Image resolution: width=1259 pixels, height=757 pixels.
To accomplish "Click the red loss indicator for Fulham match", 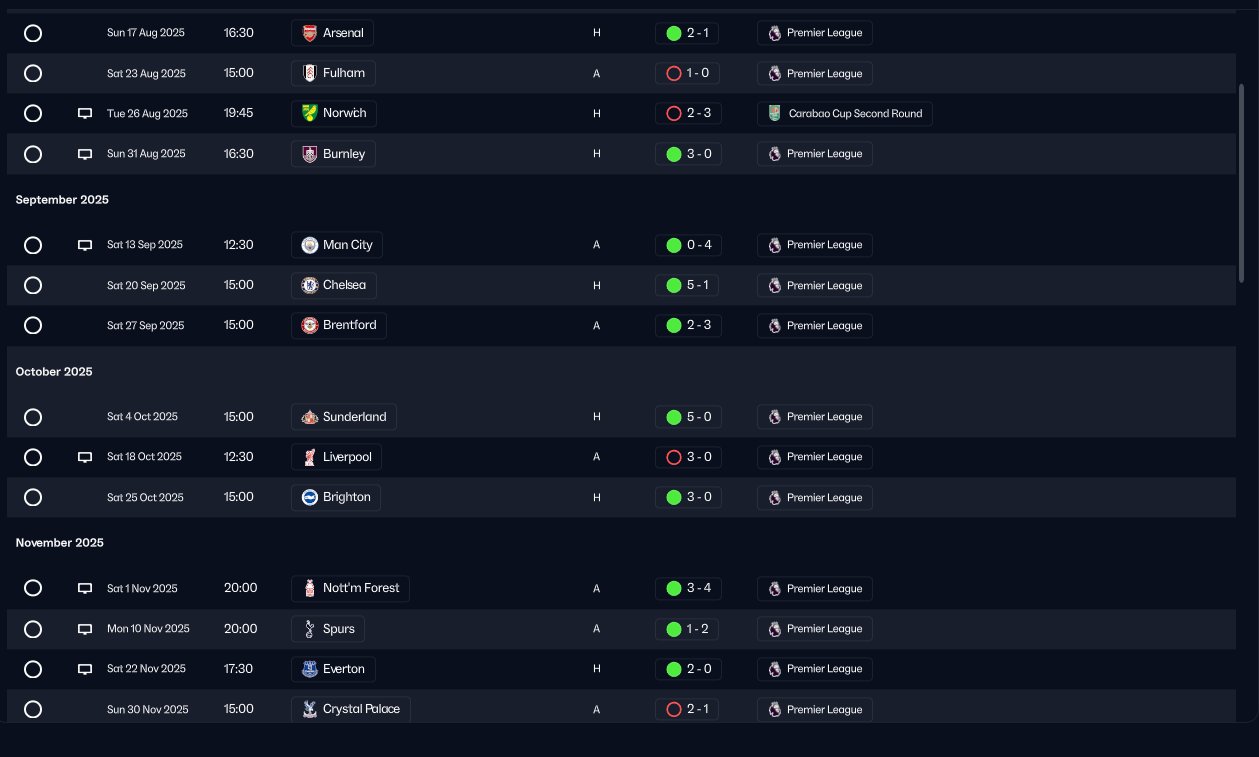I will coord(674,73).
